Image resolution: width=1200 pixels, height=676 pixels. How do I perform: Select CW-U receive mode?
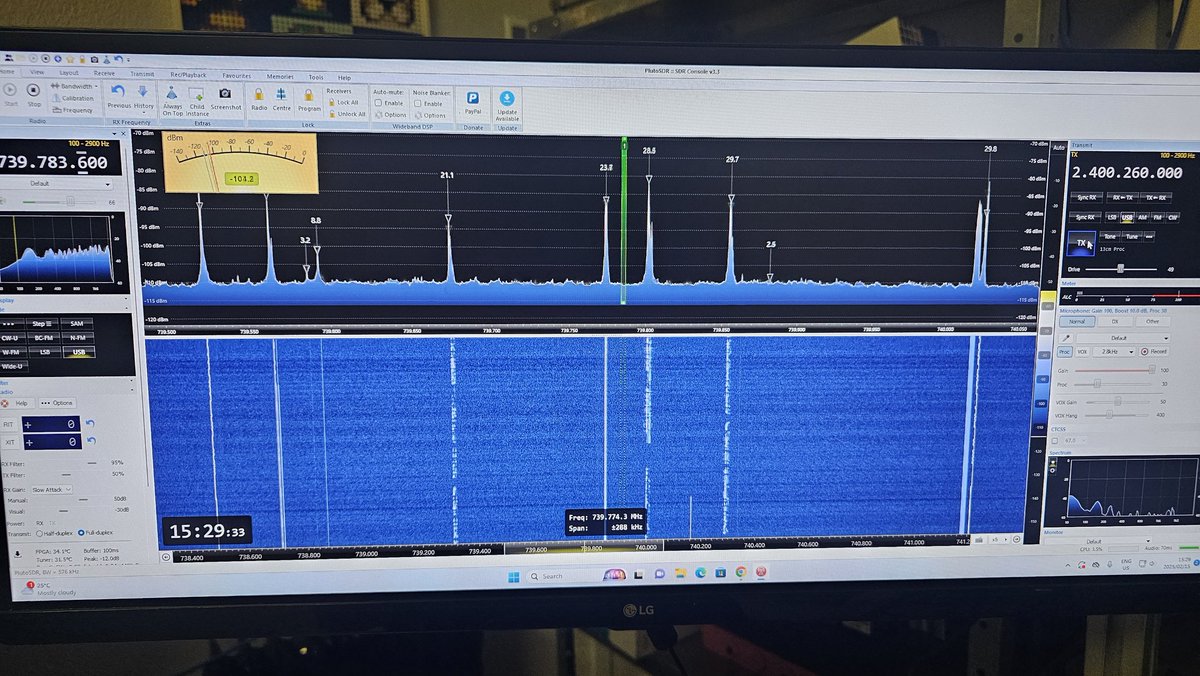pyautogui.click(x=10, y=338)
